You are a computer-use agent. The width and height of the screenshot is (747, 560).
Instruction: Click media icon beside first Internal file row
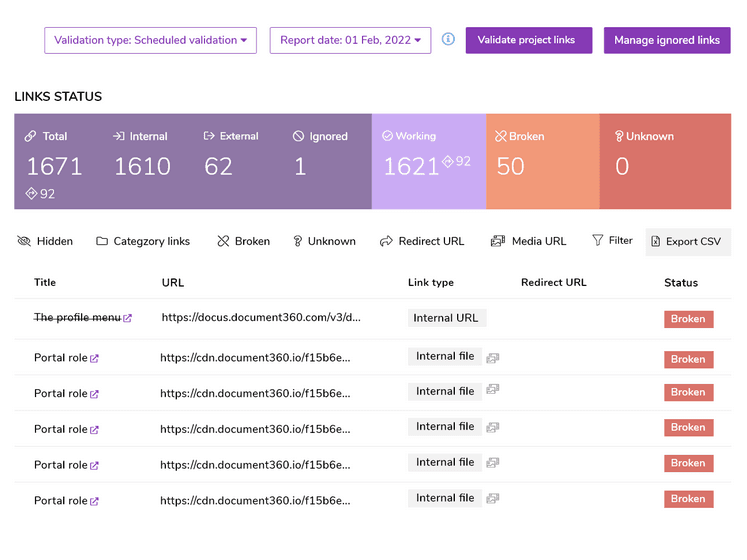click(493, 357)
